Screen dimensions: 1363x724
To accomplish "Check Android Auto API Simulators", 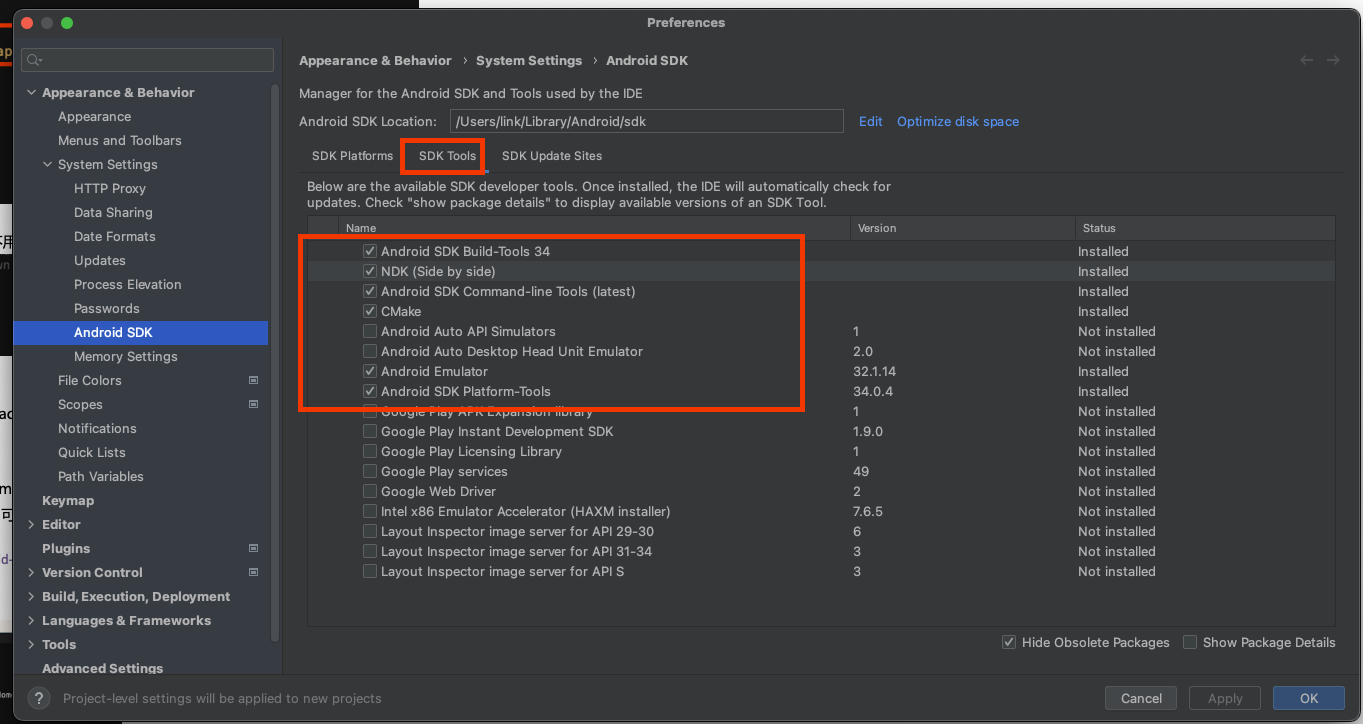I will pyautogui.click(x=370, y=331).
